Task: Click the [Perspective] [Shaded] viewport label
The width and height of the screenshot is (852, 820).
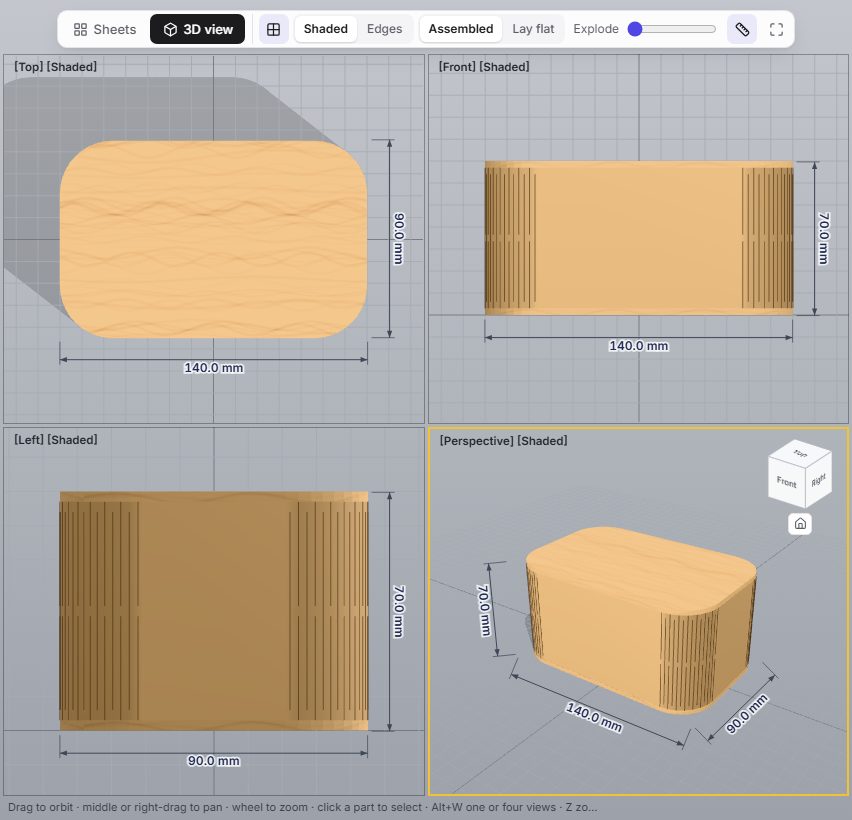Action: point(503,441)
